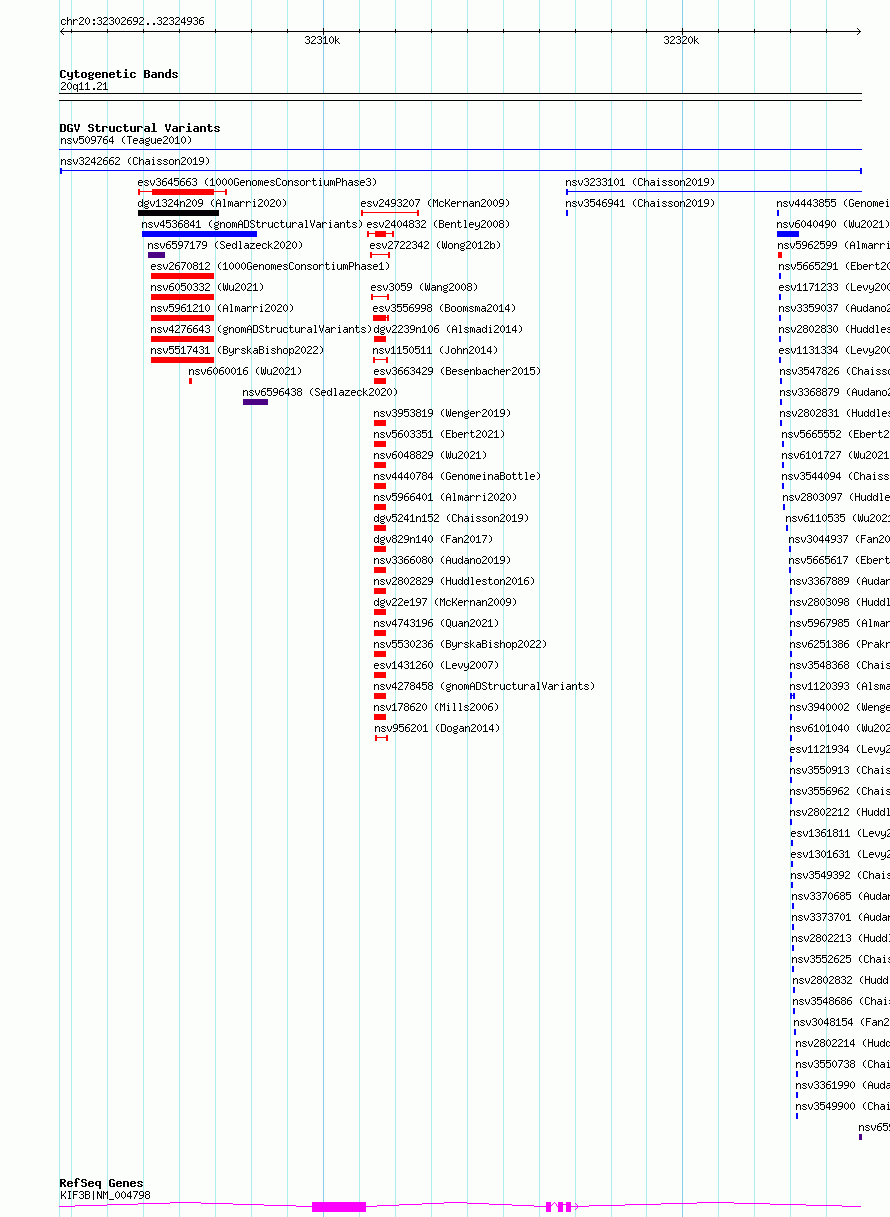The height and width of the screenshot is (1217, 890).
Task: Select esv3556998 (Boomsma2014) variant
Action: tap(444, 309)
